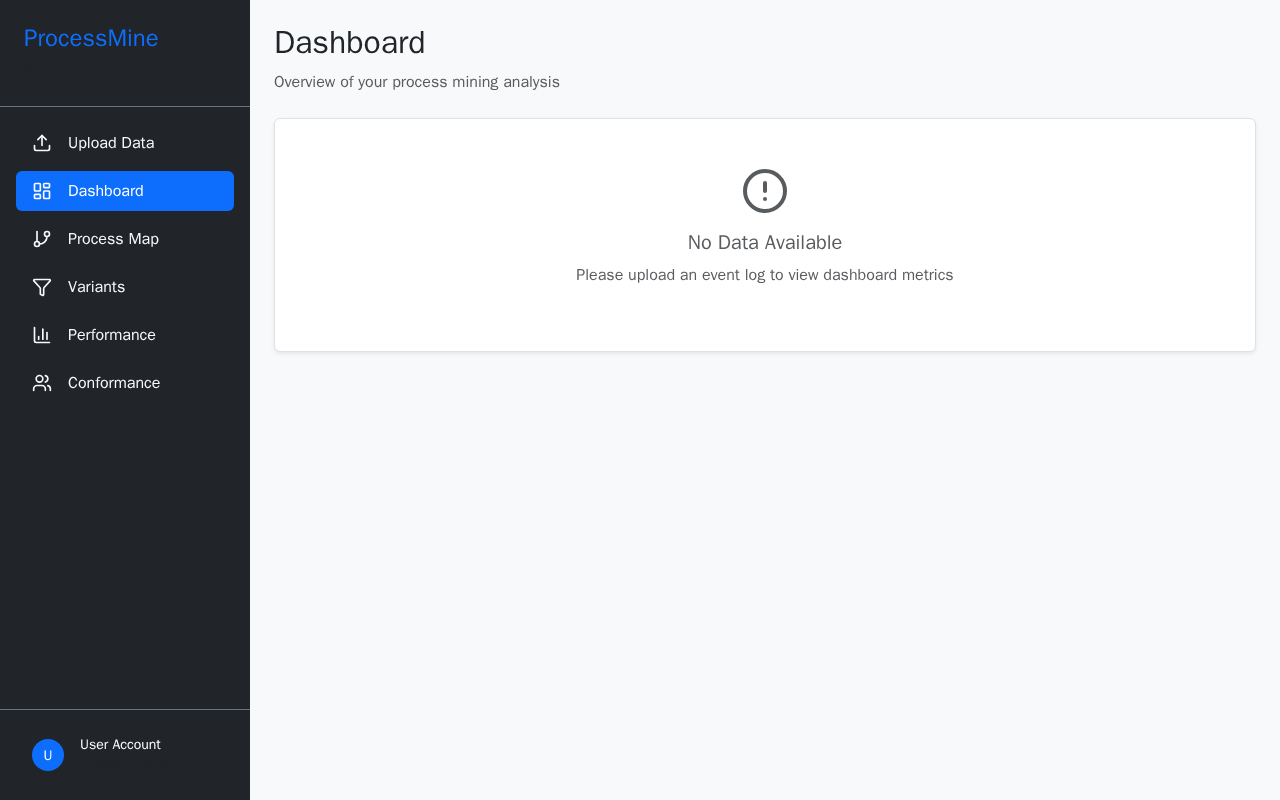Viewport: 1280px width, 800px height.
Task: Click the Upload Data tray icon
Action: click(x=42, y=143)
